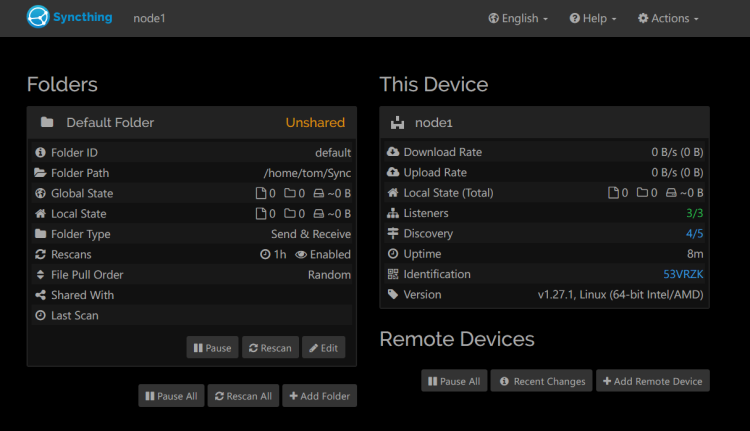Click the Add Folder button

pos(320,396)
